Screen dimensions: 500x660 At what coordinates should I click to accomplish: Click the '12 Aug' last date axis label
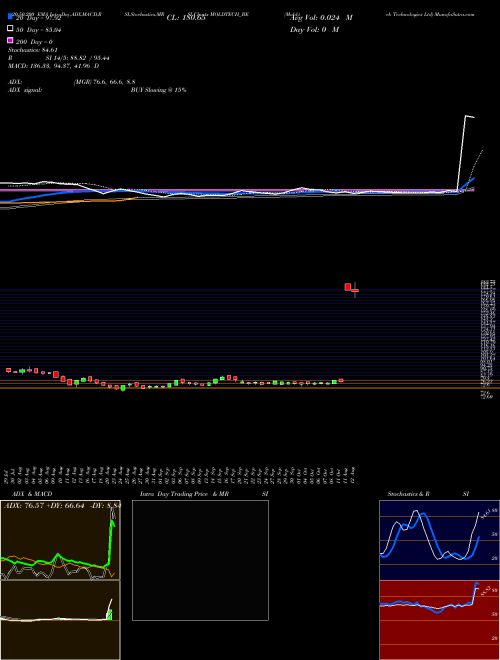click(x=355, y=475)
